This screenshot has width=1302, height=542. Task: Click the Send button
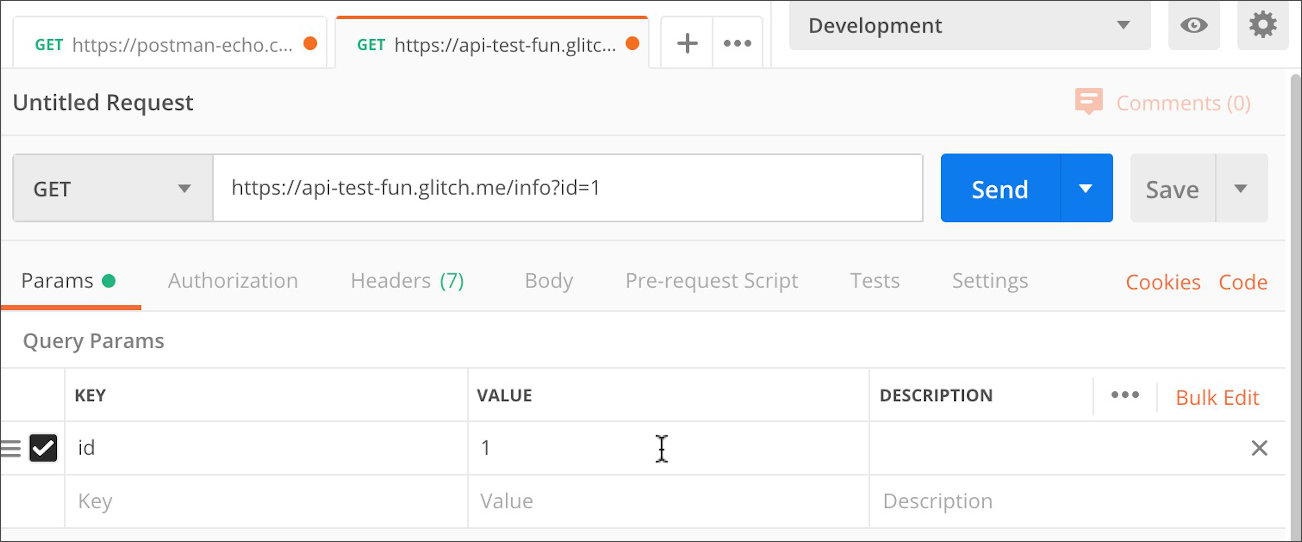click(1000, 188)
